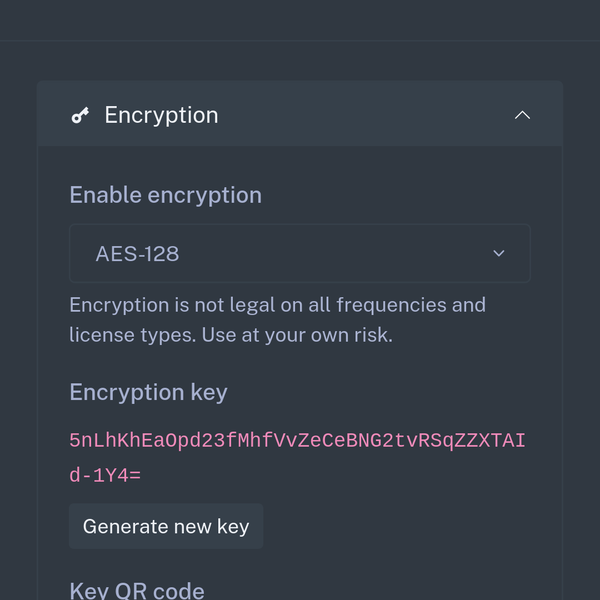
Task: Click the Key QR code heading
Action: click(137, 590)
